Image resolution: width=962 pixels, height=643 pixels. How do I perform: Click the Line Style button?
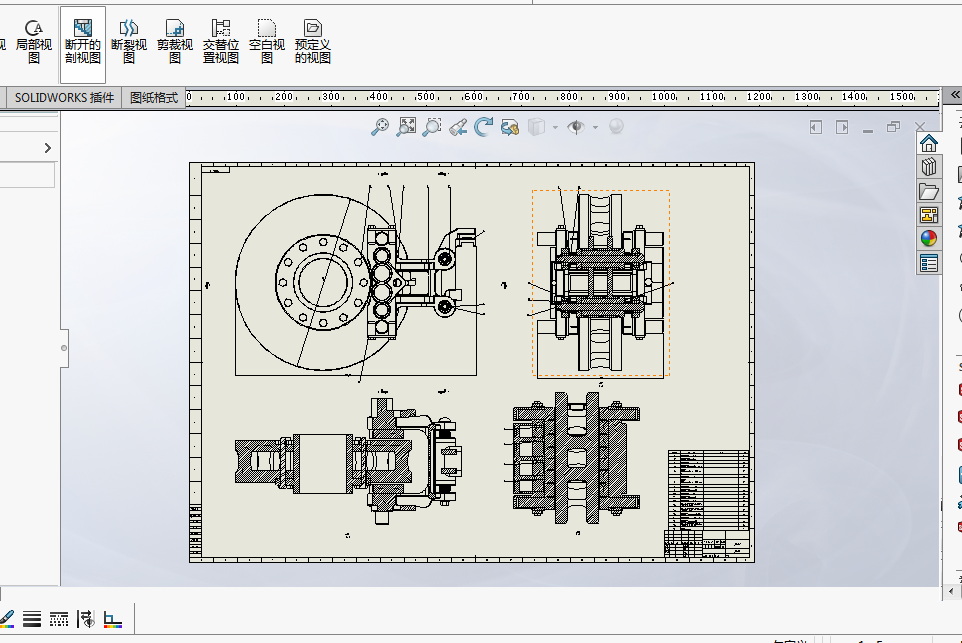pos(59,619)
